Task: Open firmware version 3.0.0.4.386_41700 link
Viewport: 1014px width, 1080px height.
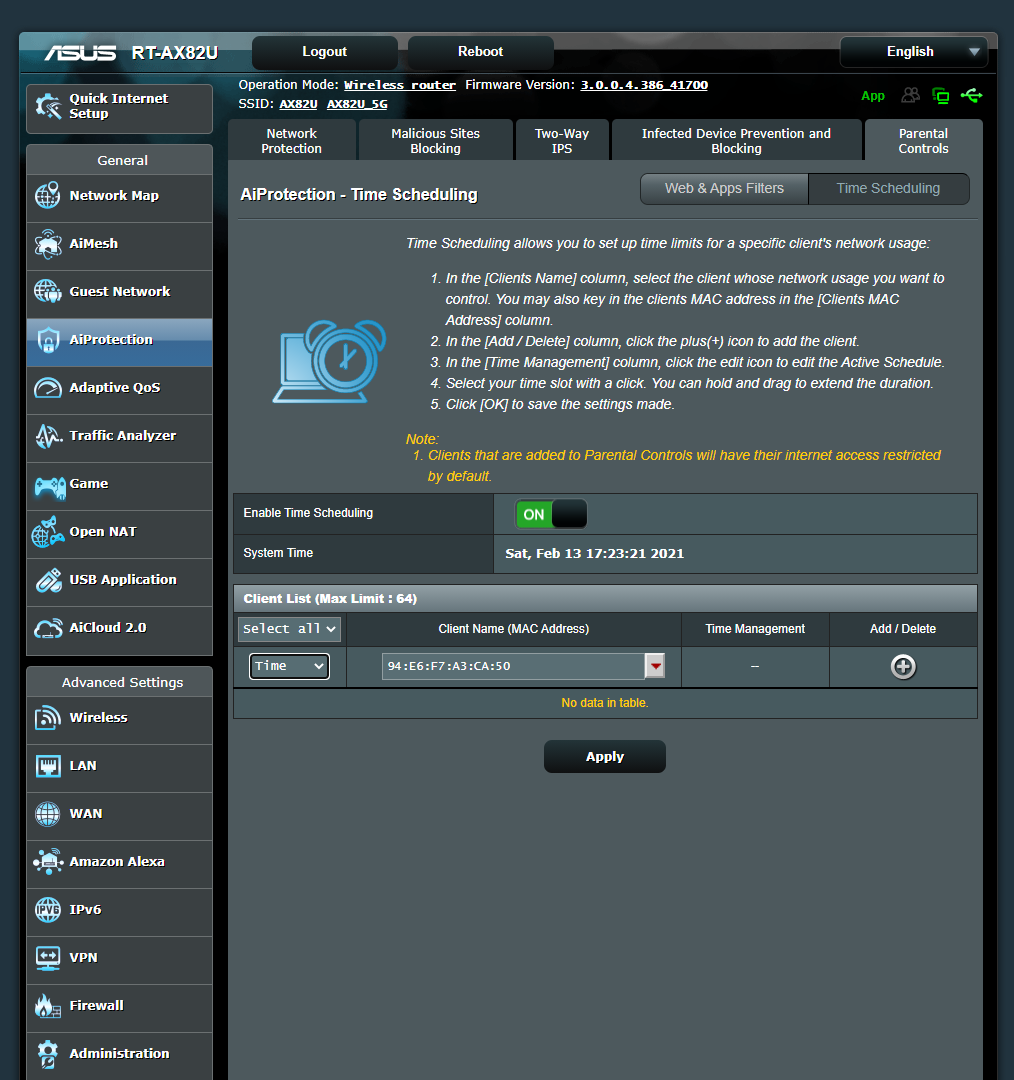Action: tap(644, 85)
